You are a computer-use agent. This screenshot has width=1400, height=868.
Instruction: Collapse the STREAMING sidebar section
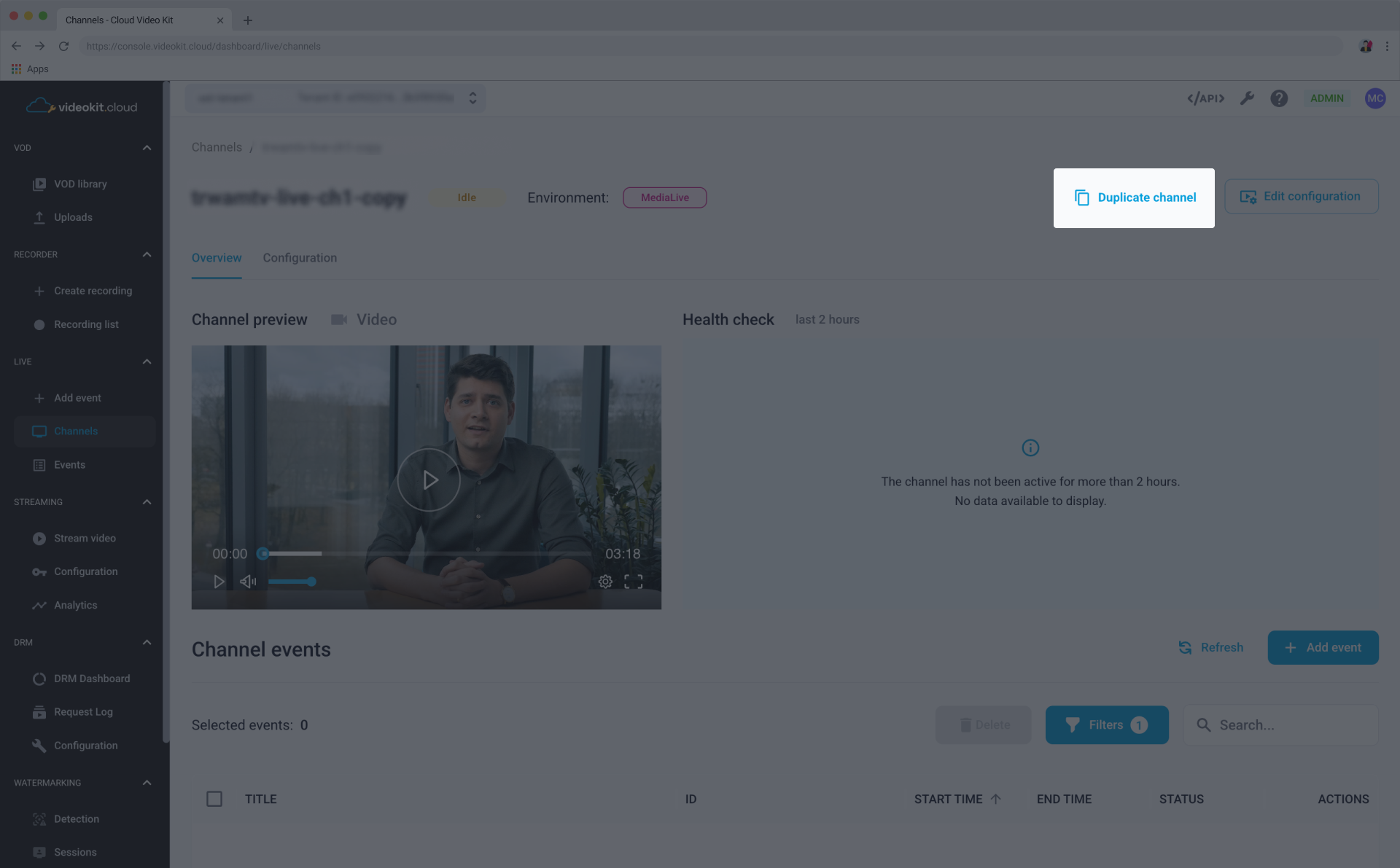click(147, 501)
